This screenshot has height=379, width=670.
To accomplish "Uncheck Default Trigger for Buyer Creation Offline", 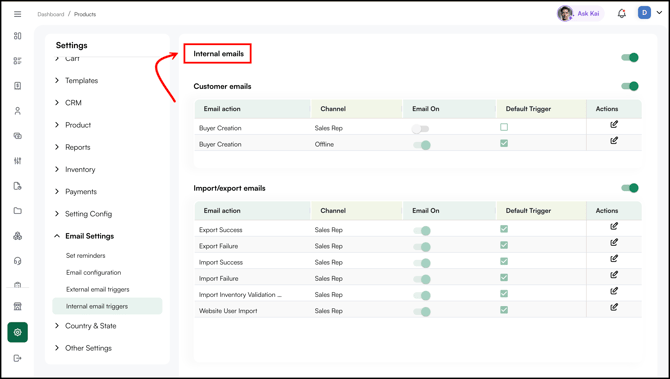I will click(504, 143).
